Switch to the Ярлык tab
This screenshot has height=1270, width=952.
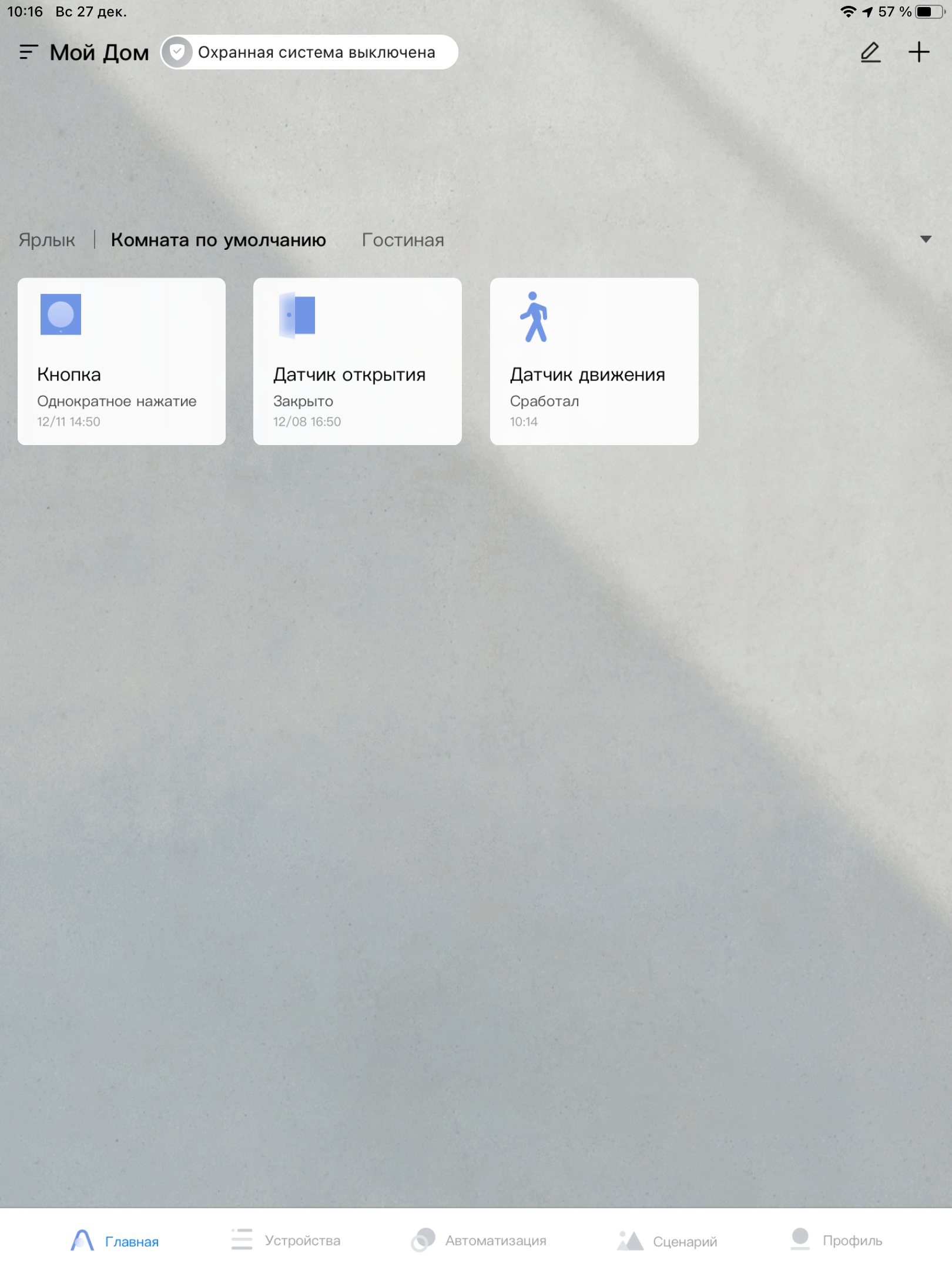click(x=46, y=240)
